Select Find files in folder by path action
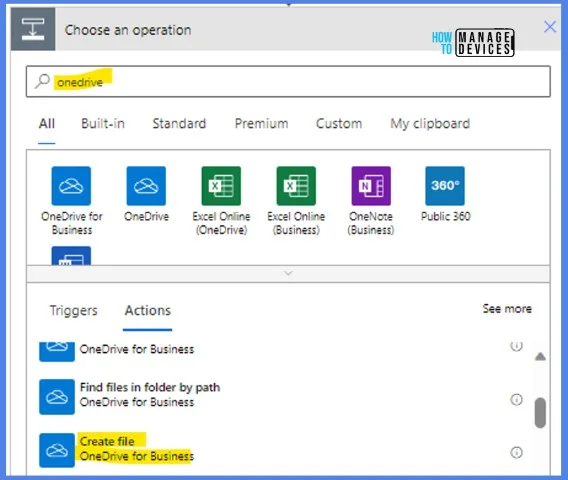 coord(282,397)
